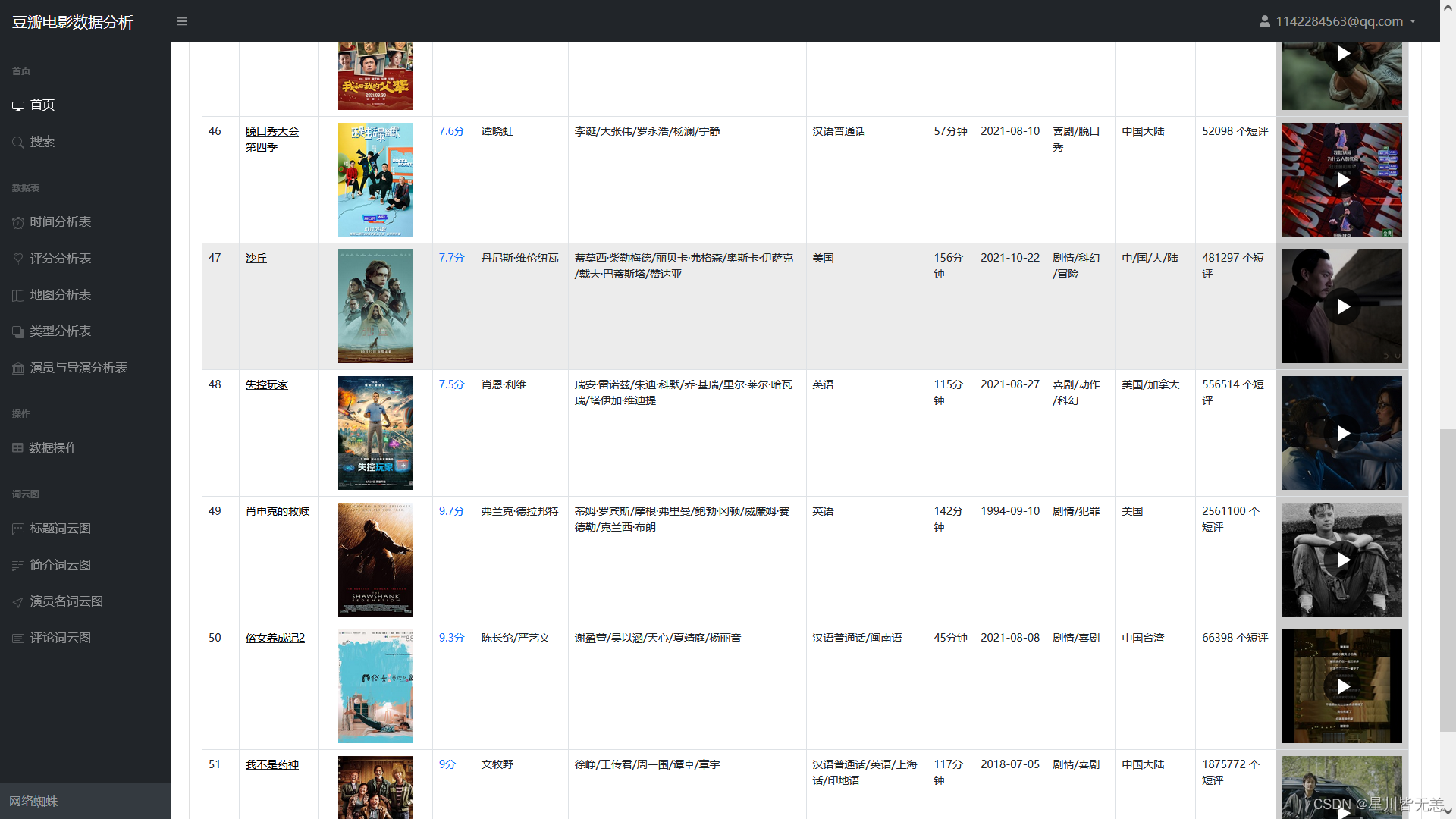The width and height of the screenshot is (1456, 819).
Task: Open the user account dropdown 1142284563@qq.com
Action: point(1338,21)
